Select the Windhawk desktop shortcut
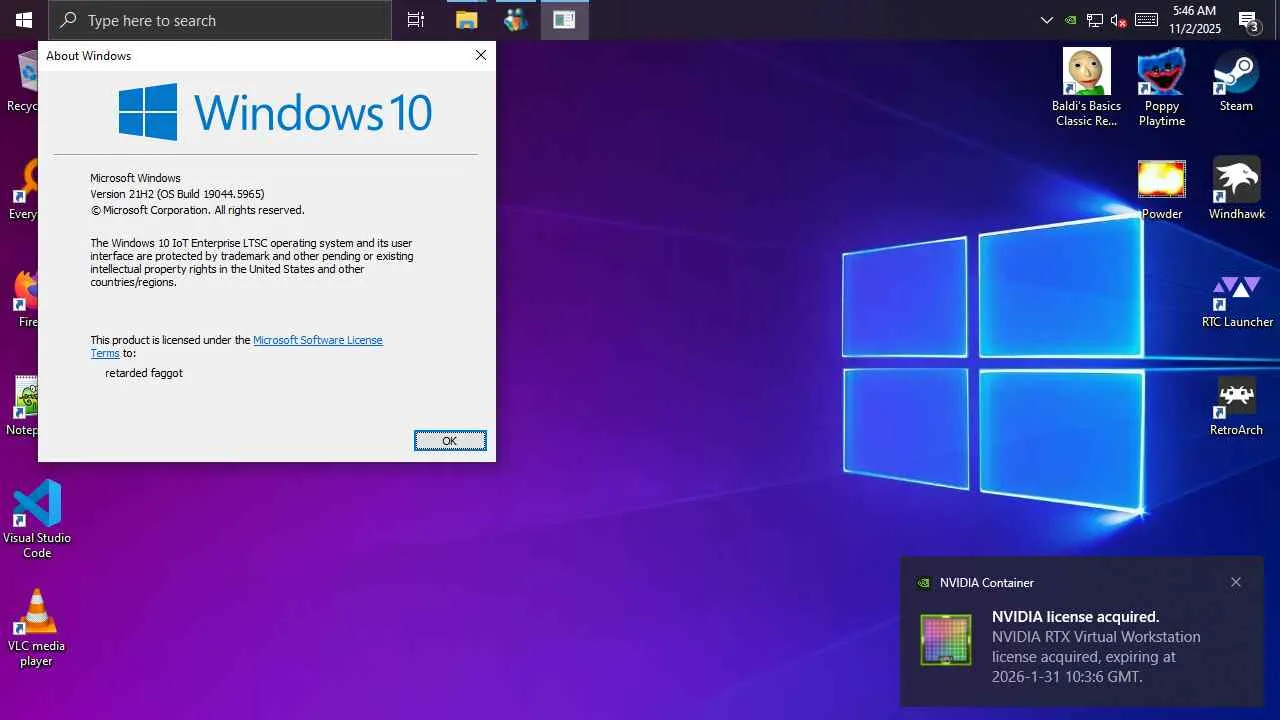Screen dimensions: 1280x720 (1237, 189)
